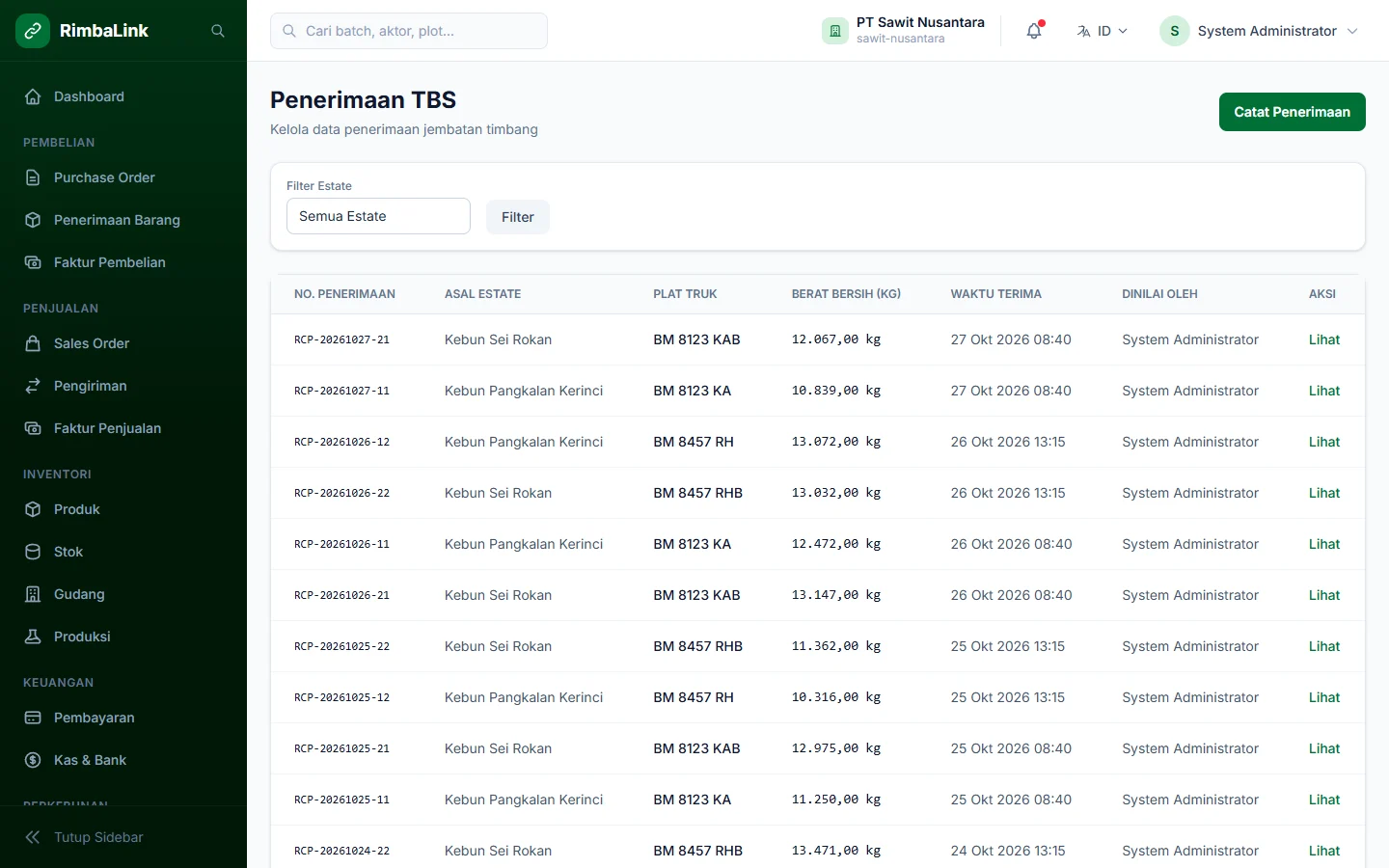The image size is (1389, 868).
Task: View details of RCP-20261026-12 via Lihat
Action: pos(1324,442)
